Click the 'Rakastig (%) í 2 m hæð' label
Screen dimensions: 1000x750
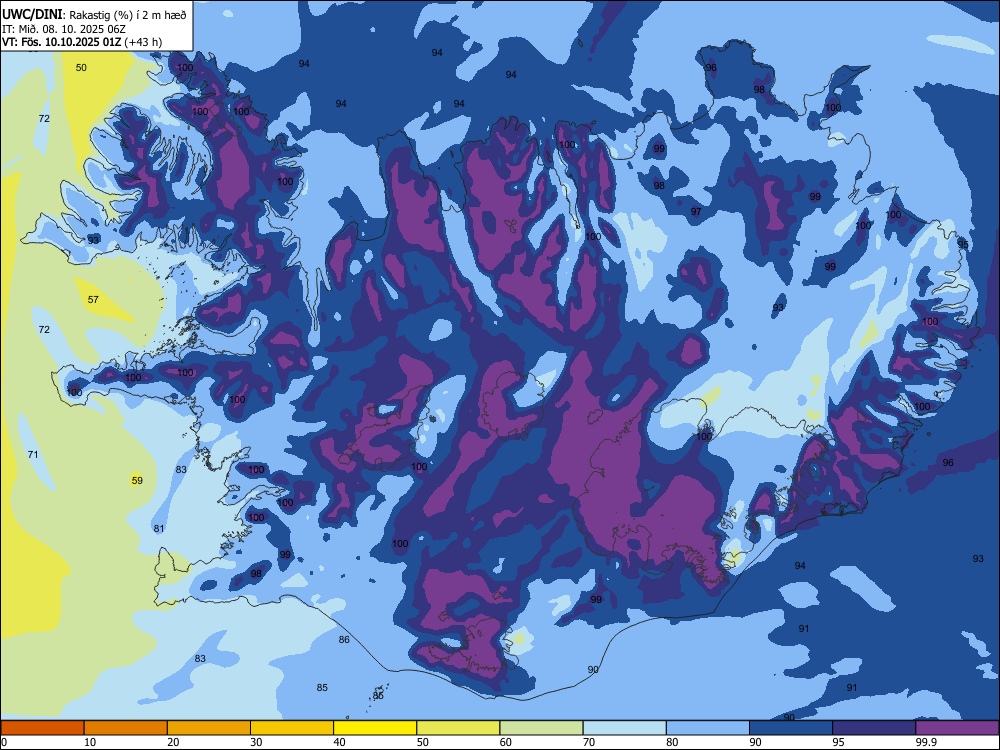tap(128, 15)
